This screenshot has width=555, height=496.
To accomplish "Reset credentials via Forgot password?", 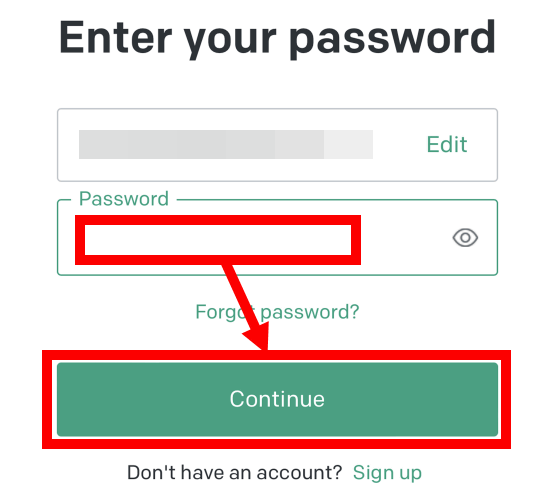I will (278, 312).
